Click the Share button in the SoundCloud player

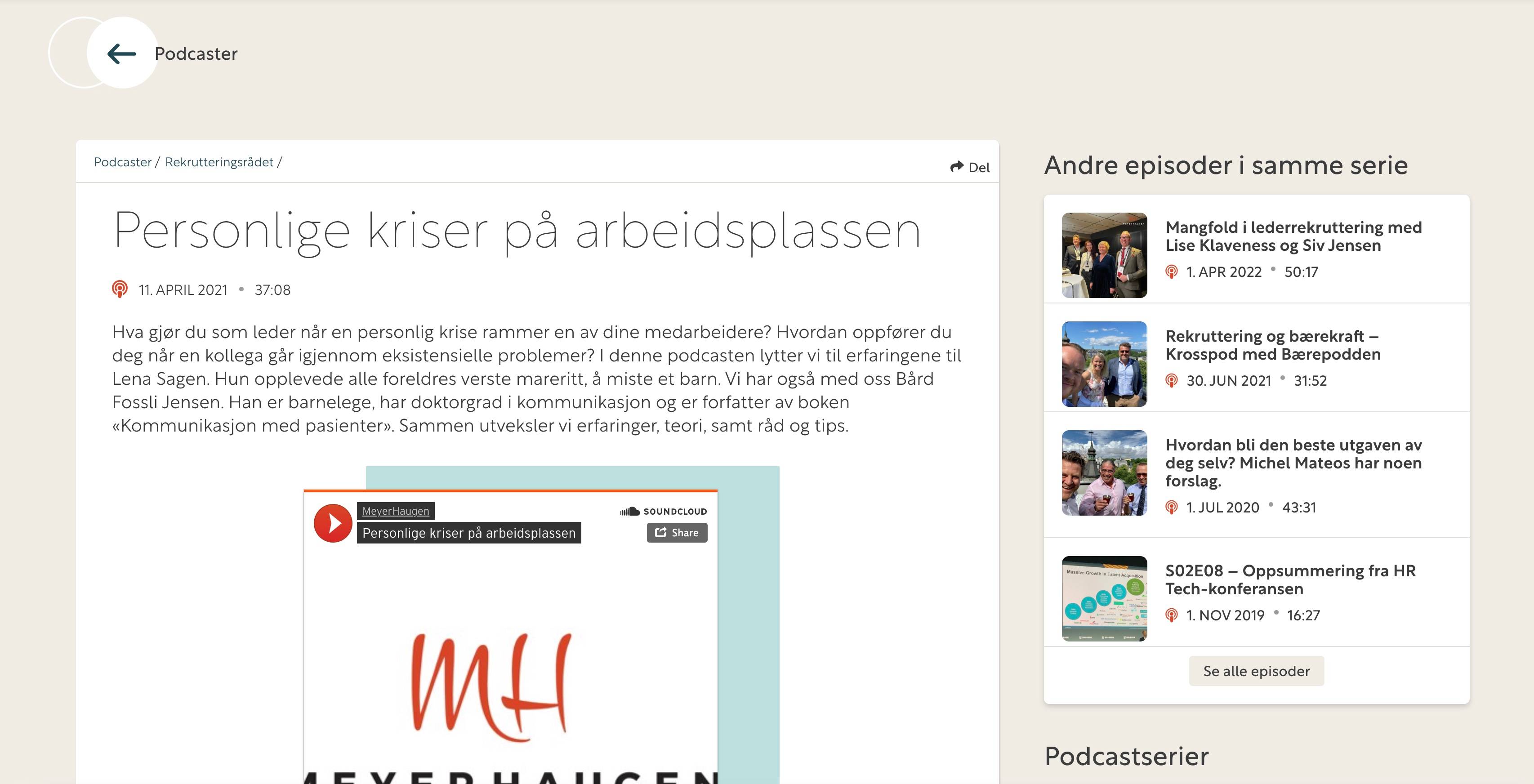677,533
